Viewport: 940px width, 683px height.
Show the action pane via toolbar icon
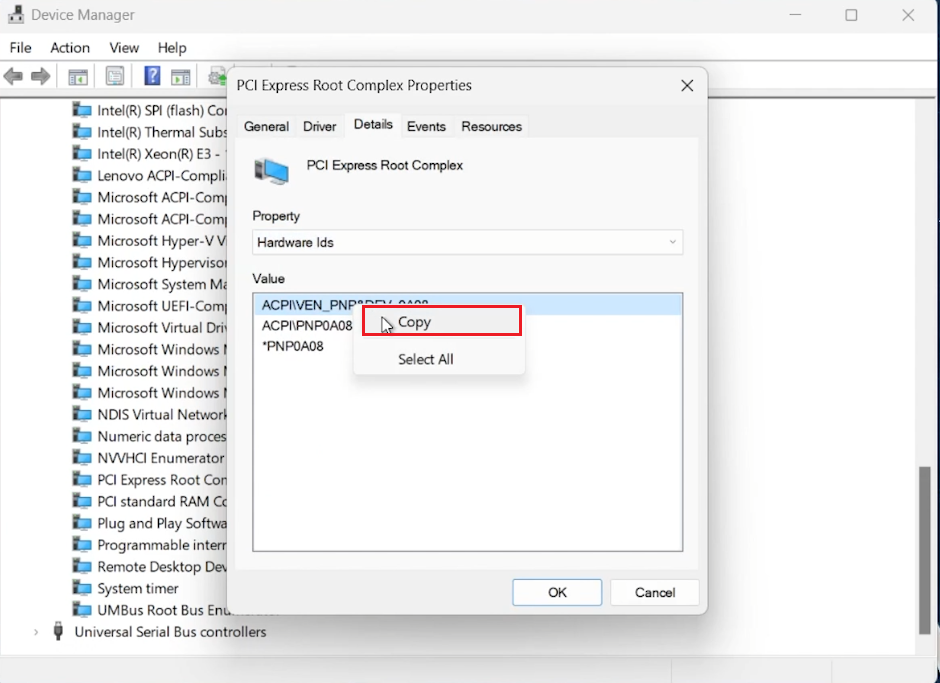pos(180,76)
